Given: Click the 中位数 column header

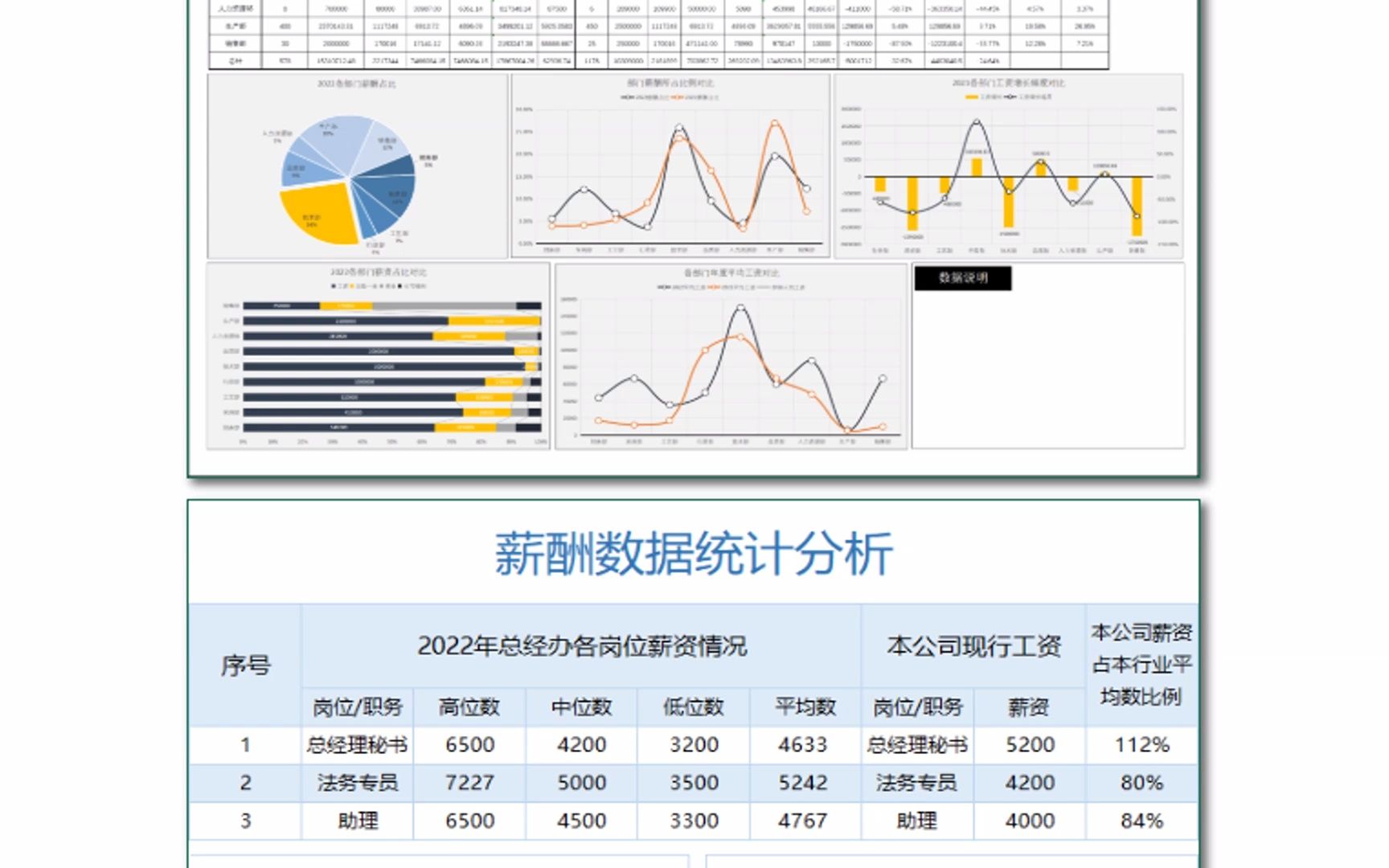Looking at the screenshot, I should coord(581,707).
